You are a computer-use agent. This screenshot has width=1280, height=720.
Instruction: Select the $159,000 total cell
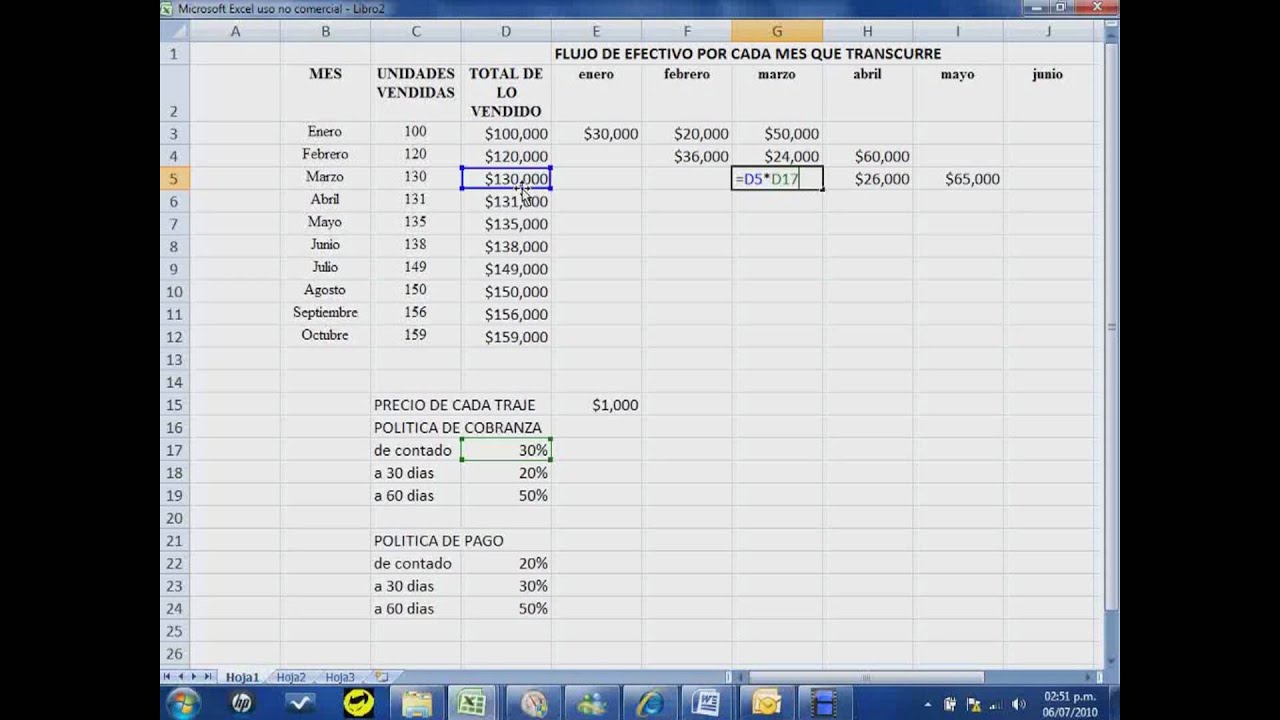point(506,337)
